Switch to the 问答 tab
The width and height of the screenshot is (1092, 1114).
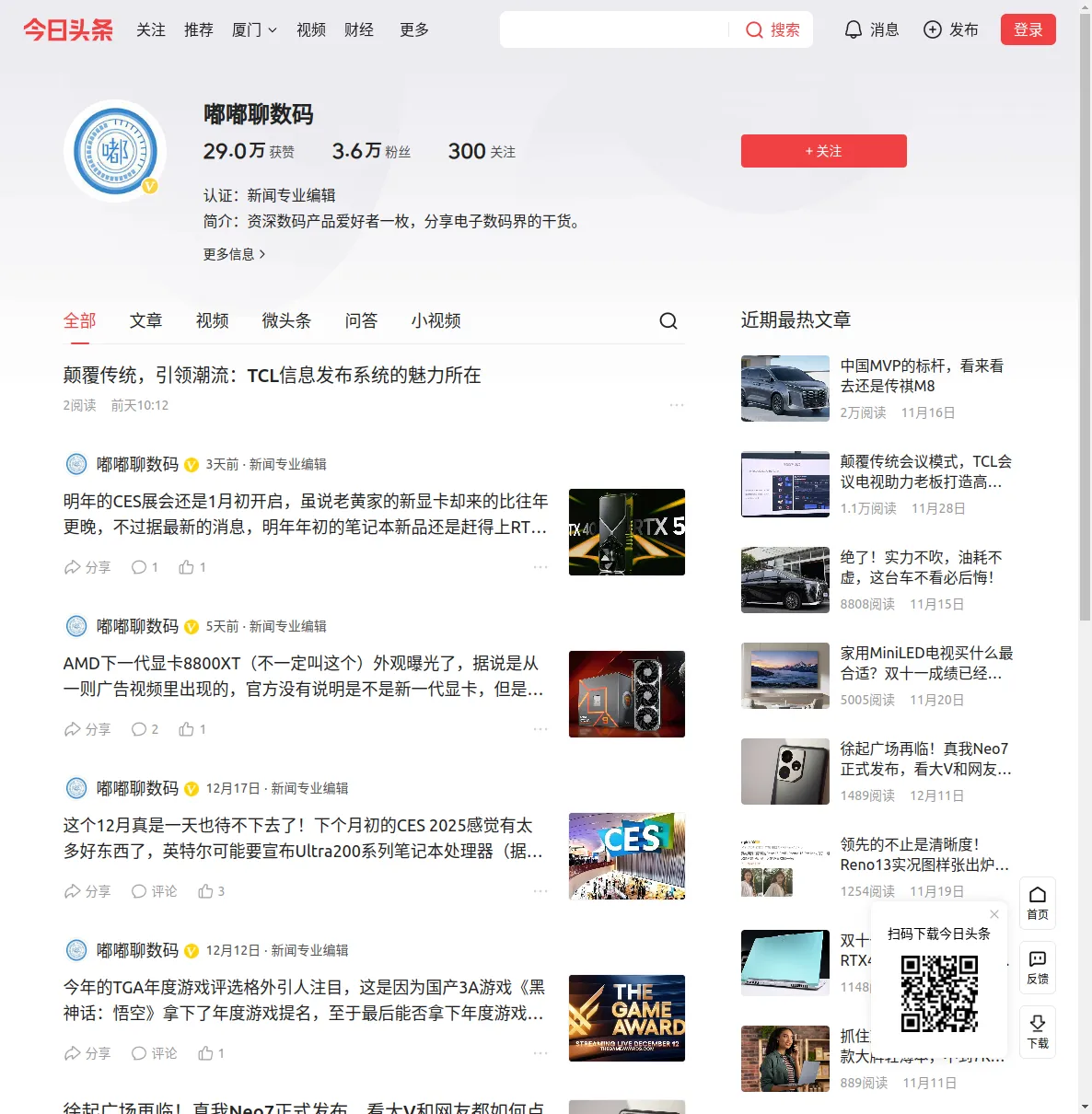coord(361,320)
